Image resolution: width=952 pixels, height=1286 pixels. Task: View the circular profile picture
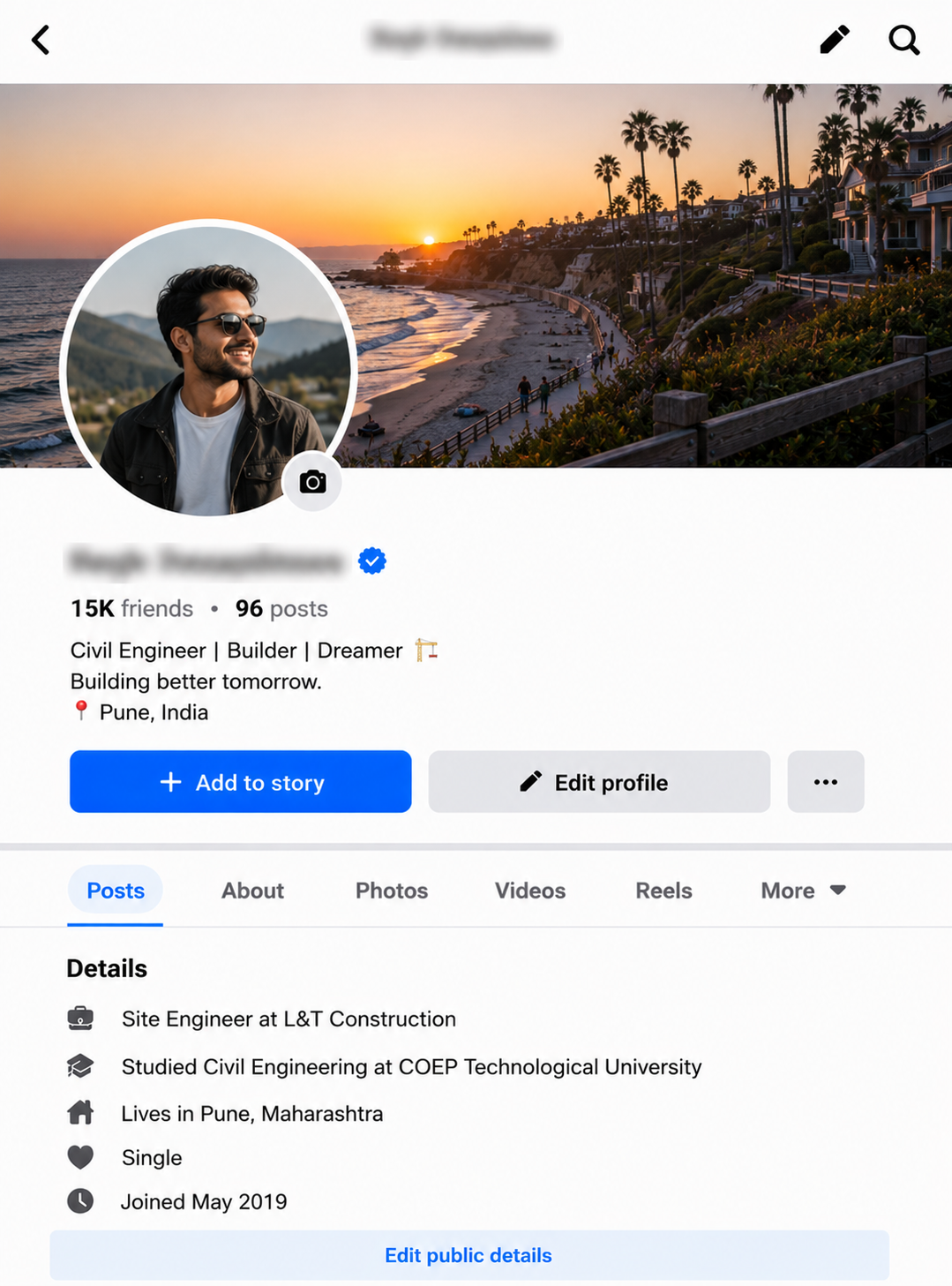(x=208, y=369)
